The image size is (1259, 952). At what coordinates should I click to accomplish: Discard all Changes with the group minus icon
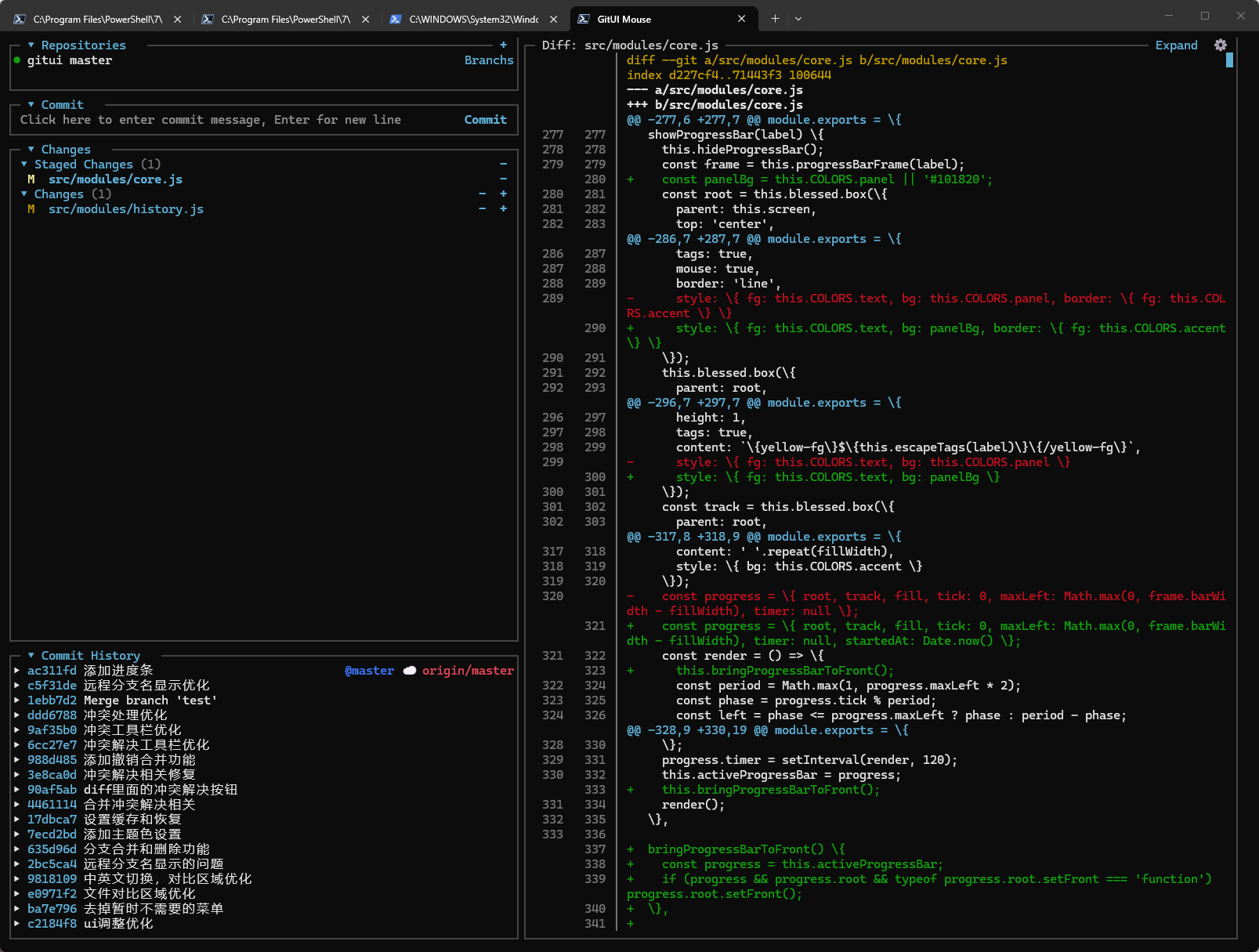point(482,194)
